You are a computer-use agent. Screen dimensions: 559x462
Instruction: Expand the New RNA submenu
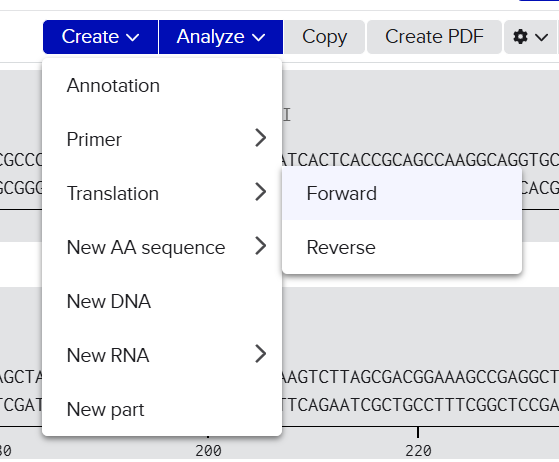click(x=162, y=355)
